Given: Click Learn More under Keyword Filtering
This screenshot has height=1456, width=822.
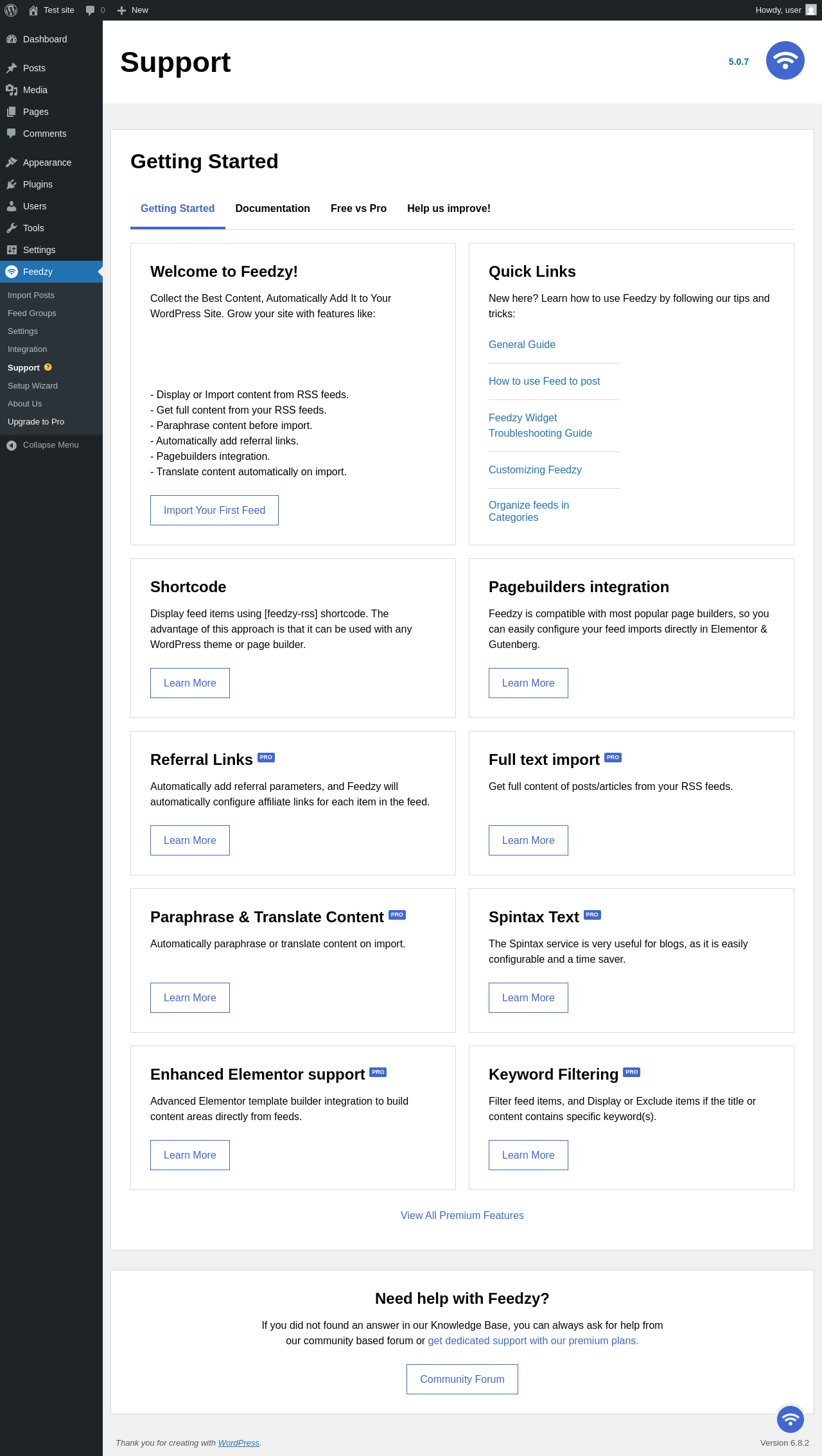Looking at the screenshot, I should 529,1155.
